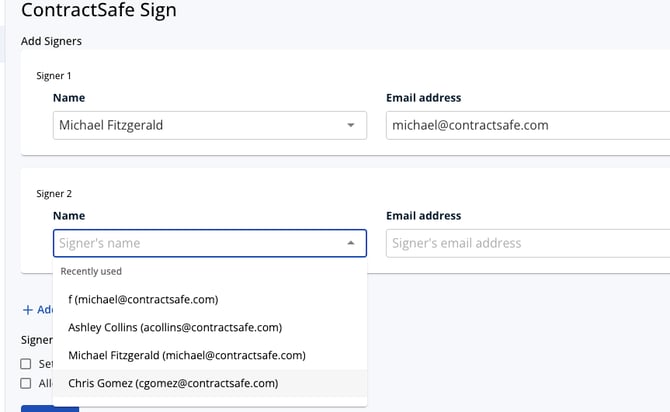
Task: Expand the Signer 1 name dropdown arrow
Action: (x=351, y=125)
